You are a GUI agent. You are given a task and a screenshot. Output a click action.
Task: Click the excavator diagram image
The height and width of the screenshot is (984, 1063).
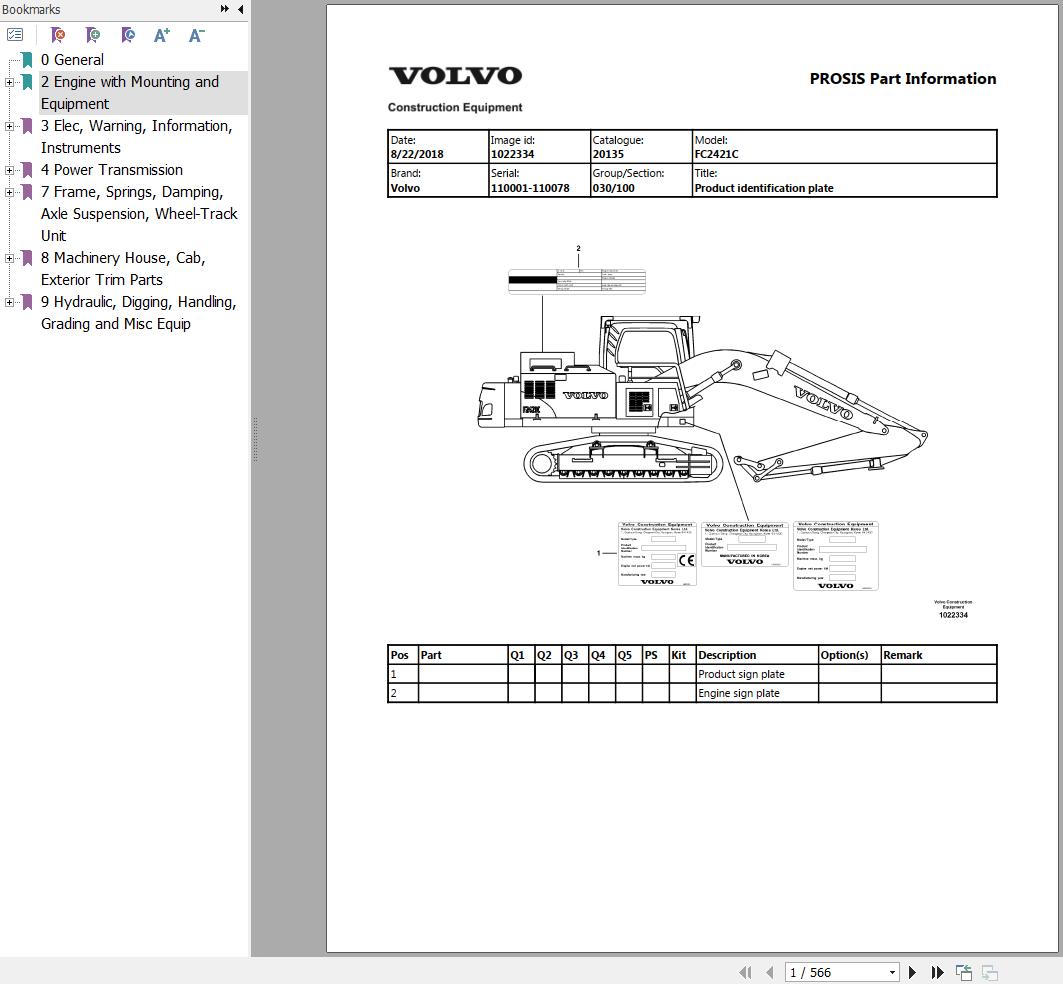coord(702,400)
